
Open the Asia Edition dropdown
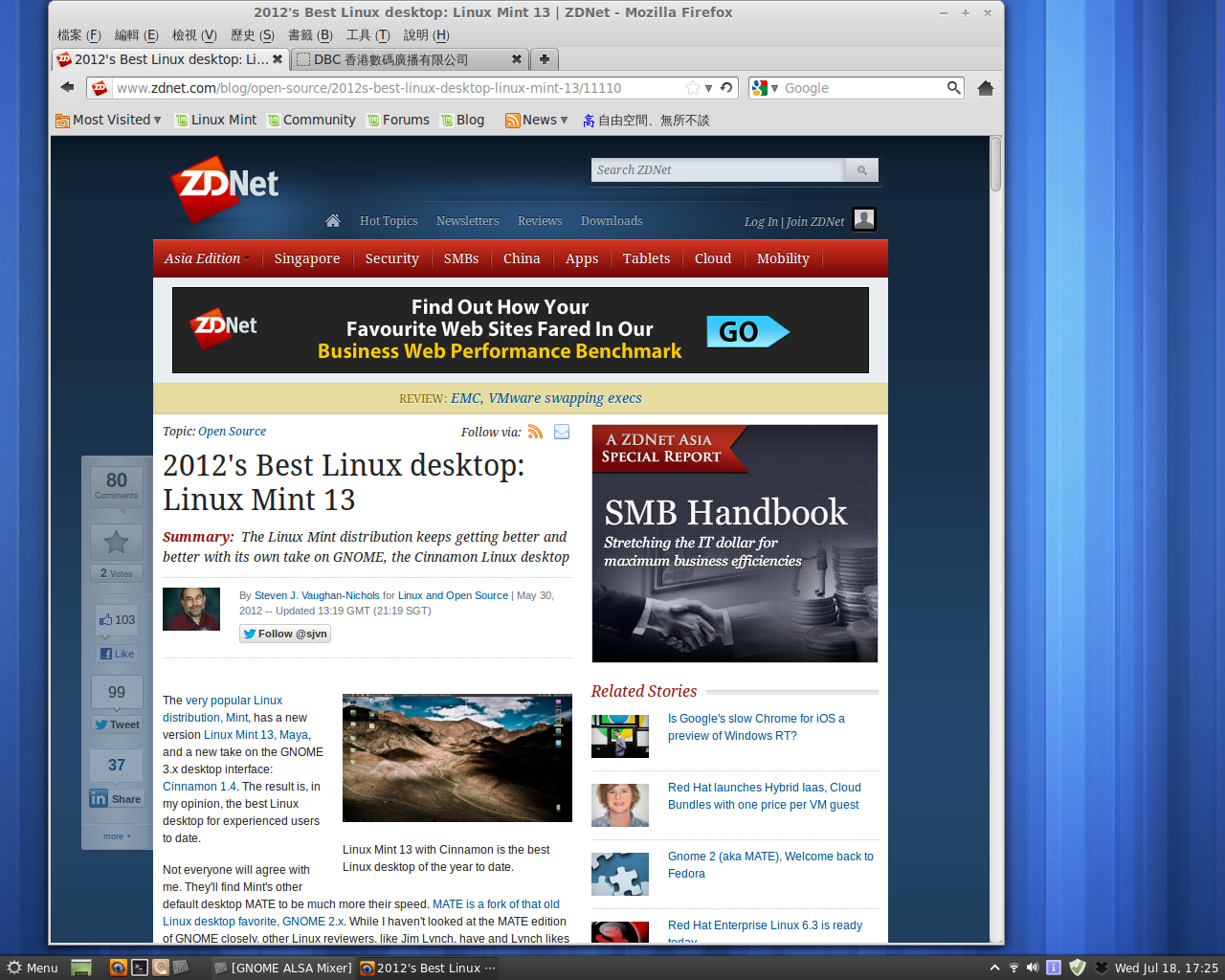pyautogui.click(x=207, y=258)
